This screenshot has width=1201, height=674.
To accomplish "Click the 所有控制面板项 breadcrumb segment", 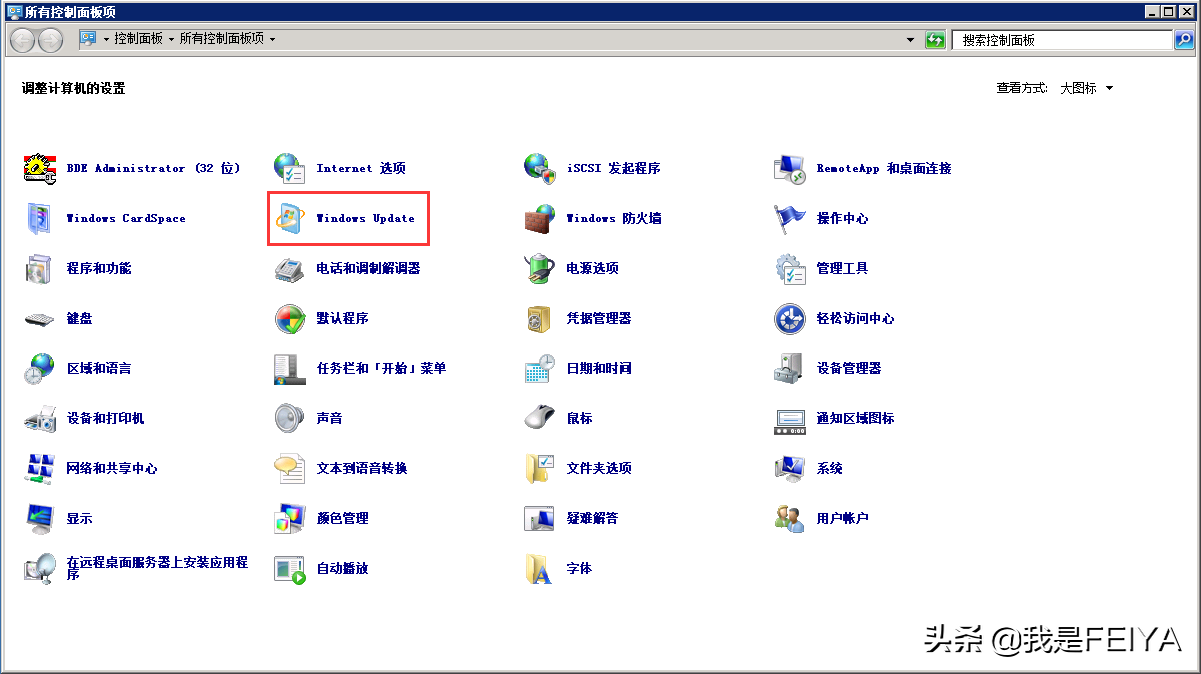I will (222, 39).
